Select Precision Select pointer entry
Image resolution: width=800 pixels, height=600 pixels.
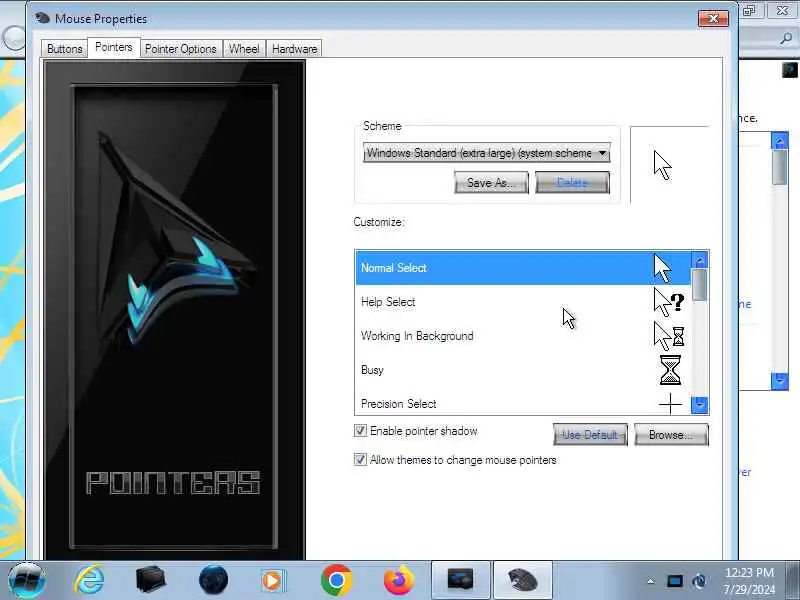pyautogui.click(x=523, y=403)
